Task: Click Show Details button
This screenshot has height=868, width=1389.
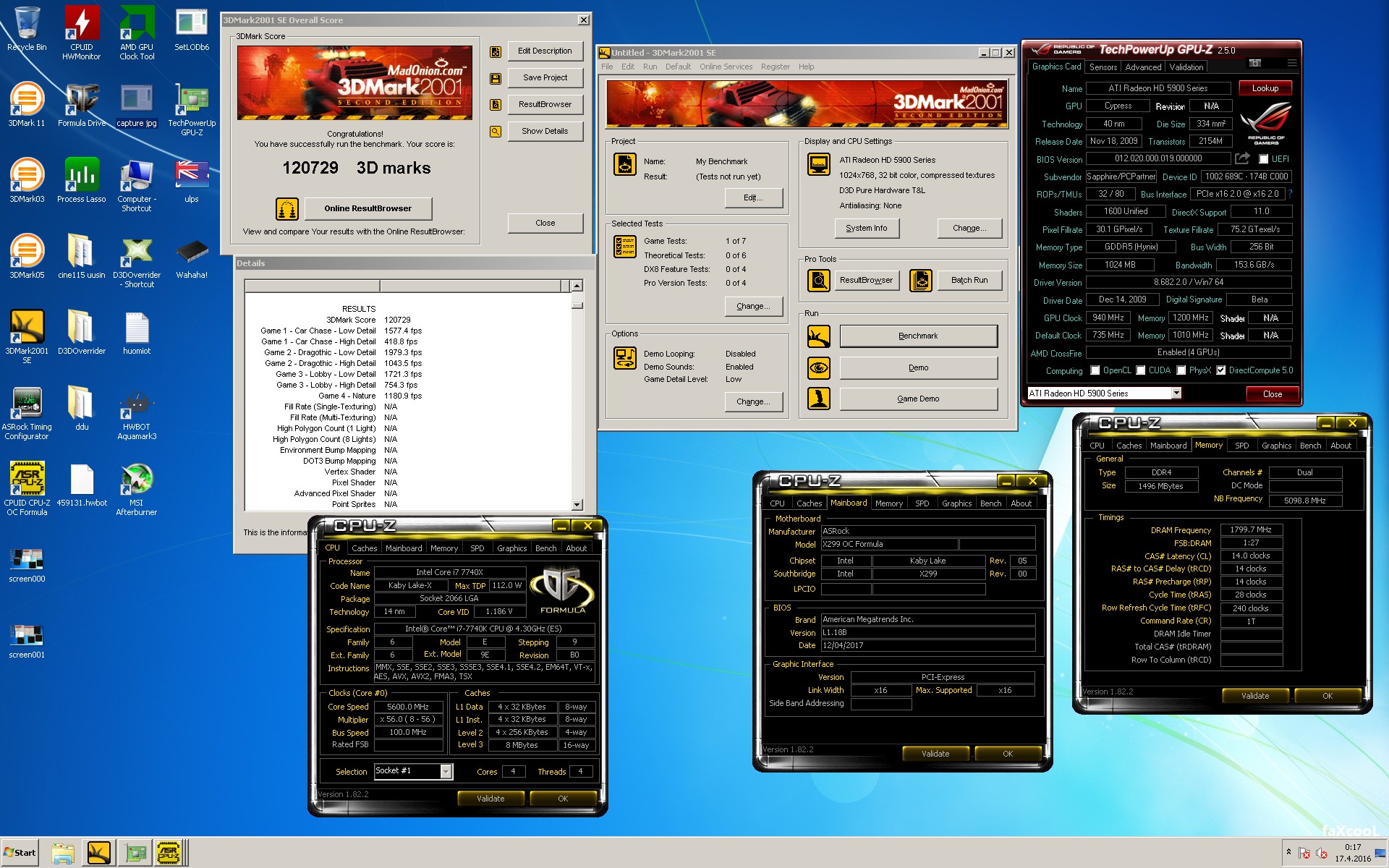Action: click(x=545, y=132)
